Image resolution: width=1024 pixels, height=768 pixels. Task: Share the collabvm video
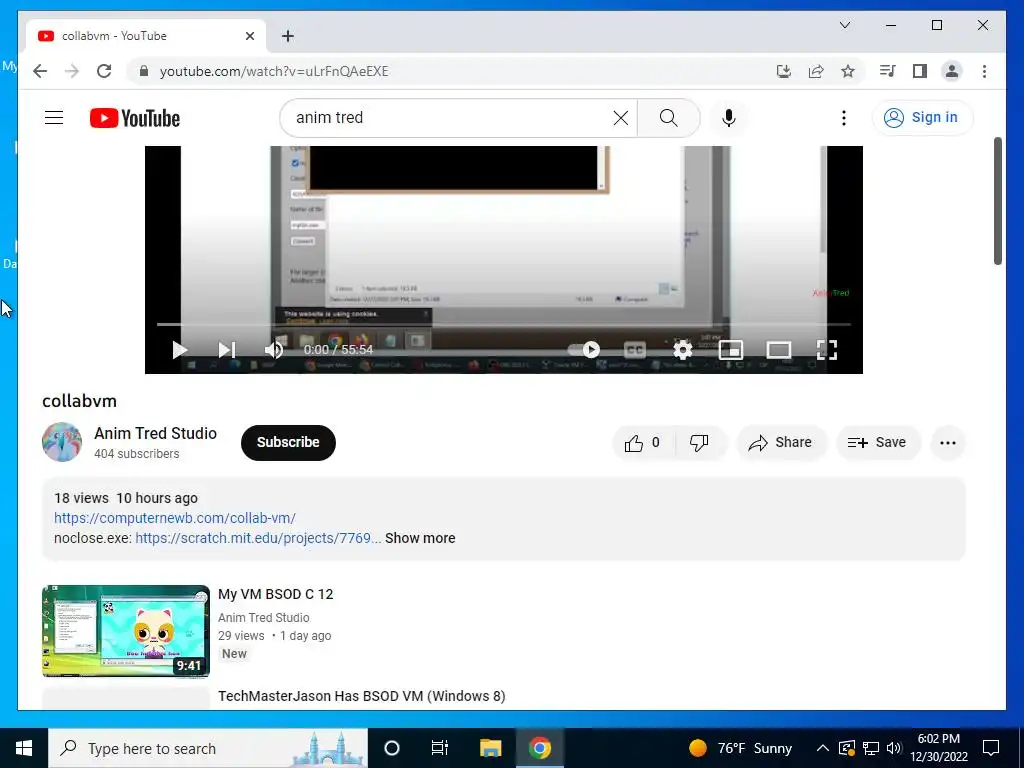click(781, 443)
